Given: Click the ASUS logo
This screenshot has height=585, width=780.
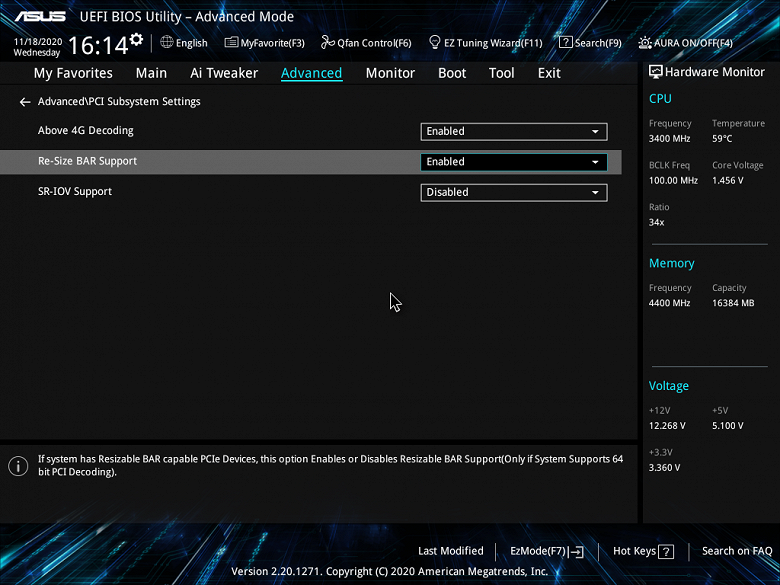Looking at the screenshot, I should [40, 16].
